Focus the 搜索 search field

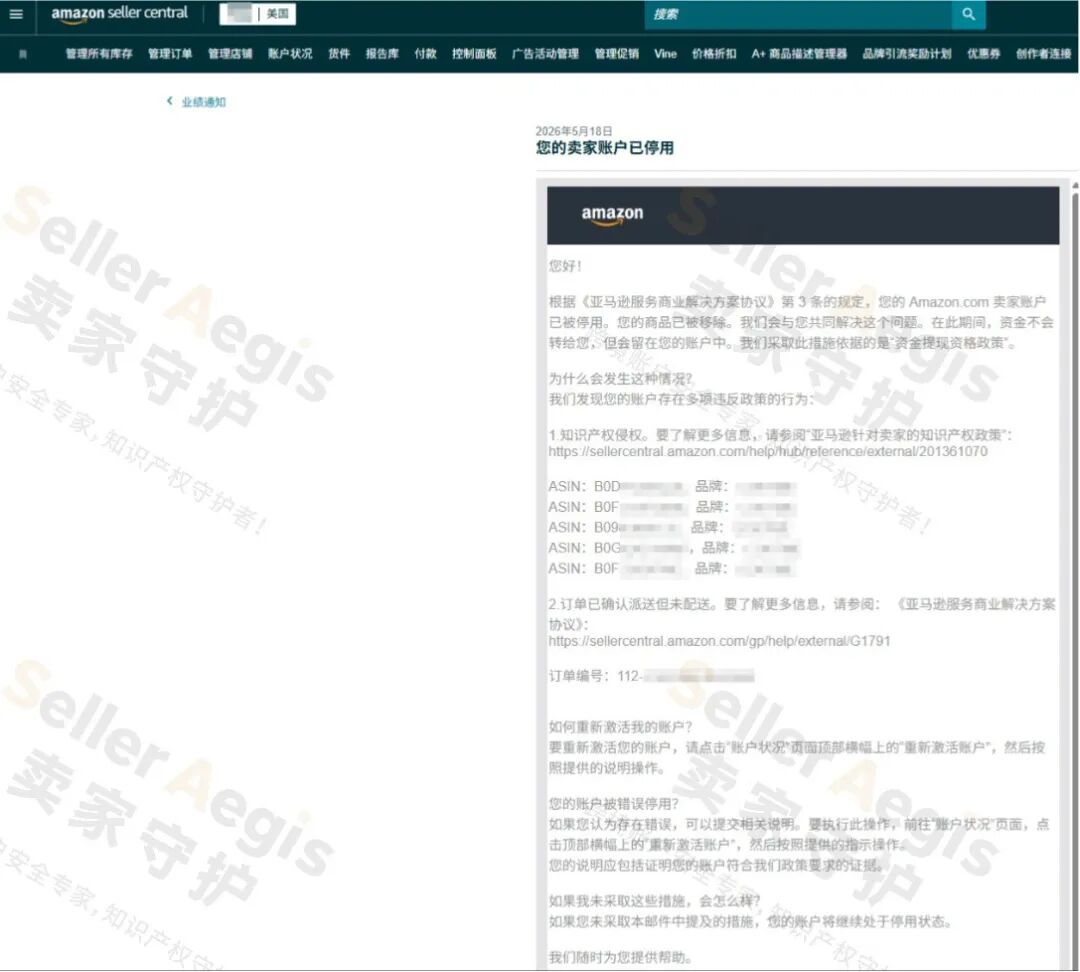[x=798, y=14]
